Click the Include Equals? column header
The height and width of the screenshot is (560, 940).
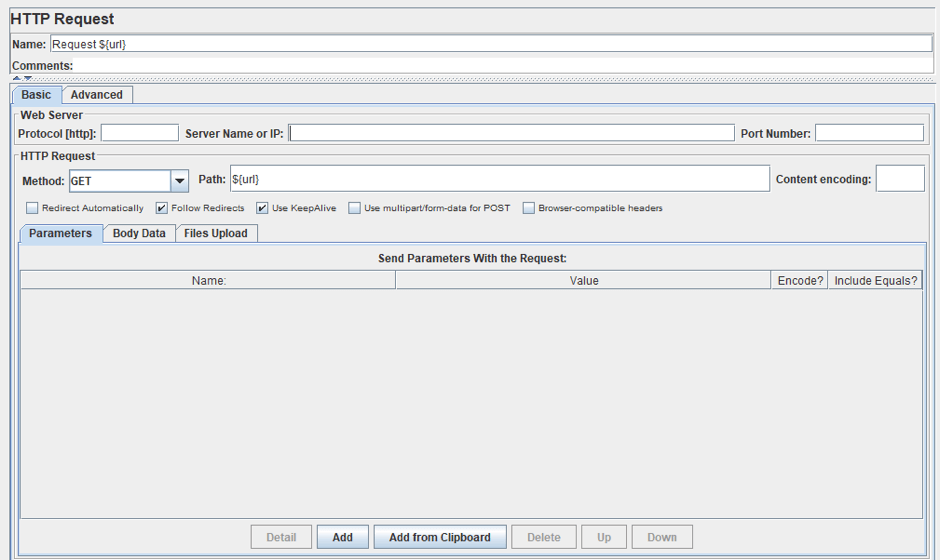click(875, 281)
